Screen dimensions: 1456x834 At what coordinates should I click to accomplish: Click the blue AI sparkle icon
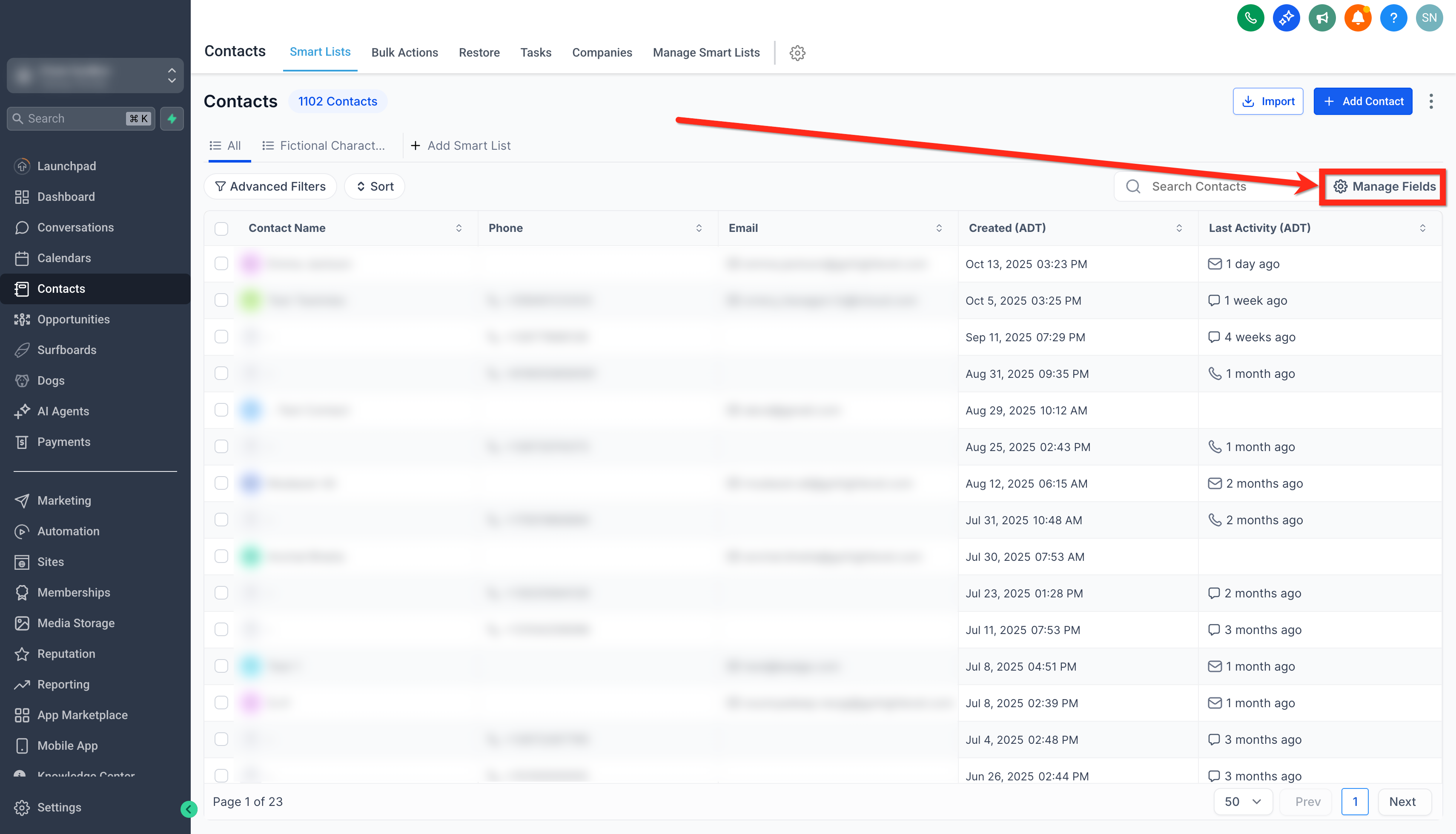[1286, 18]
